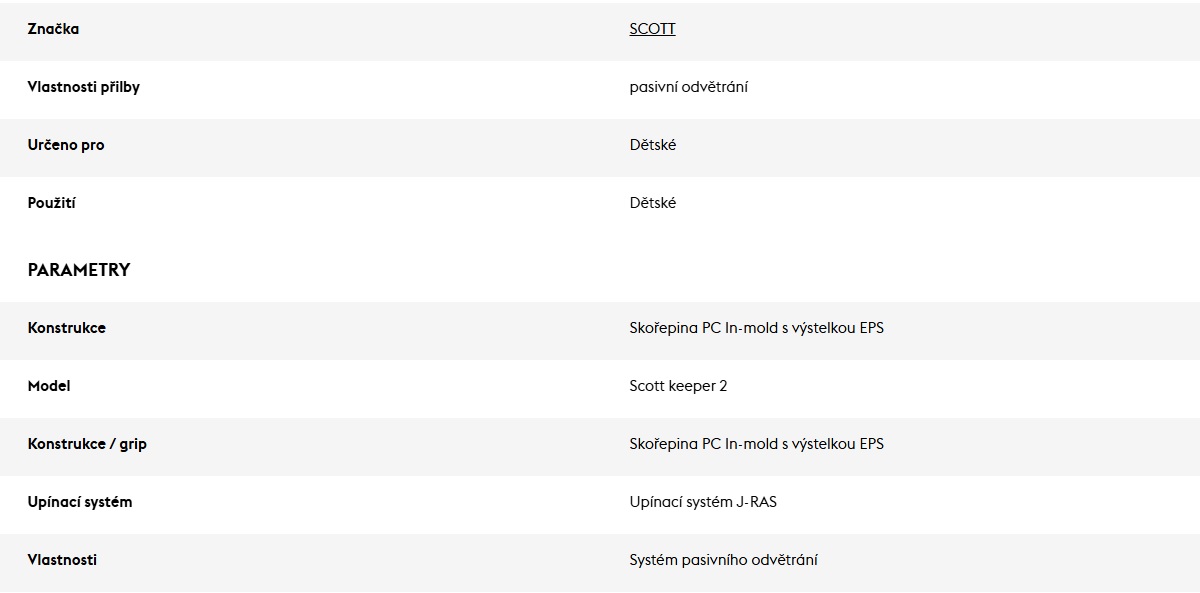Viewport: 1200px width, 593px height.
Task: Select the Konstrukce / grip label
Action: 87,444
